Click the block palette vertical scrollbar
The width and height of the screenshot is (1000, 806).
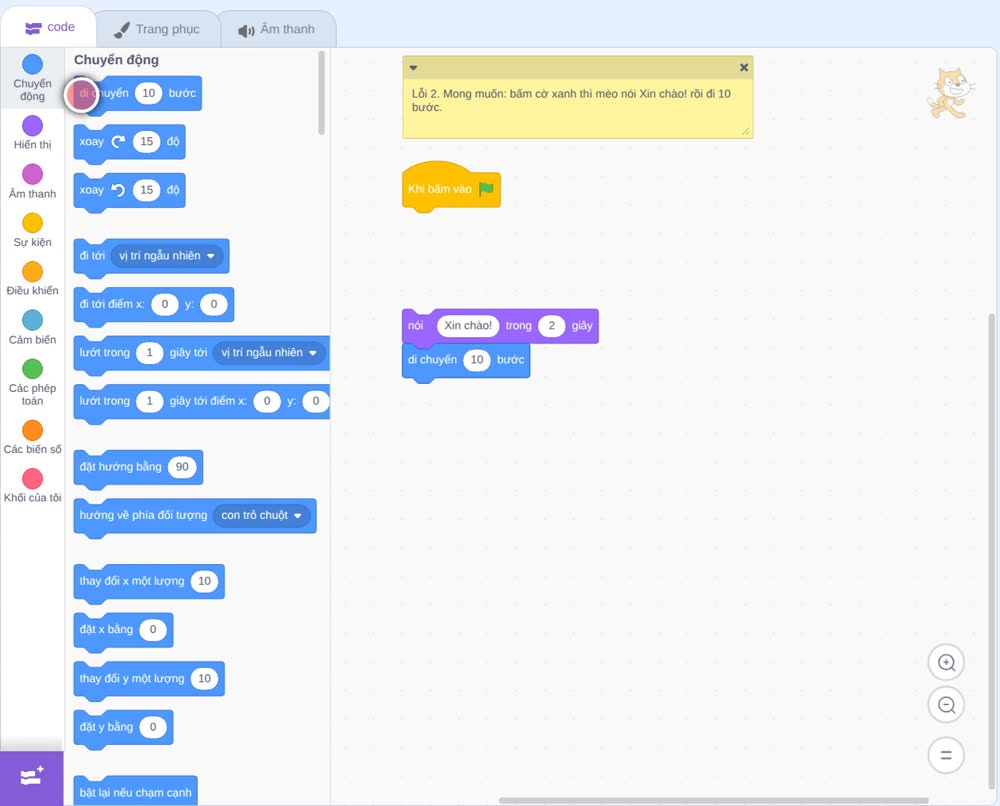(x=321, y=93)
